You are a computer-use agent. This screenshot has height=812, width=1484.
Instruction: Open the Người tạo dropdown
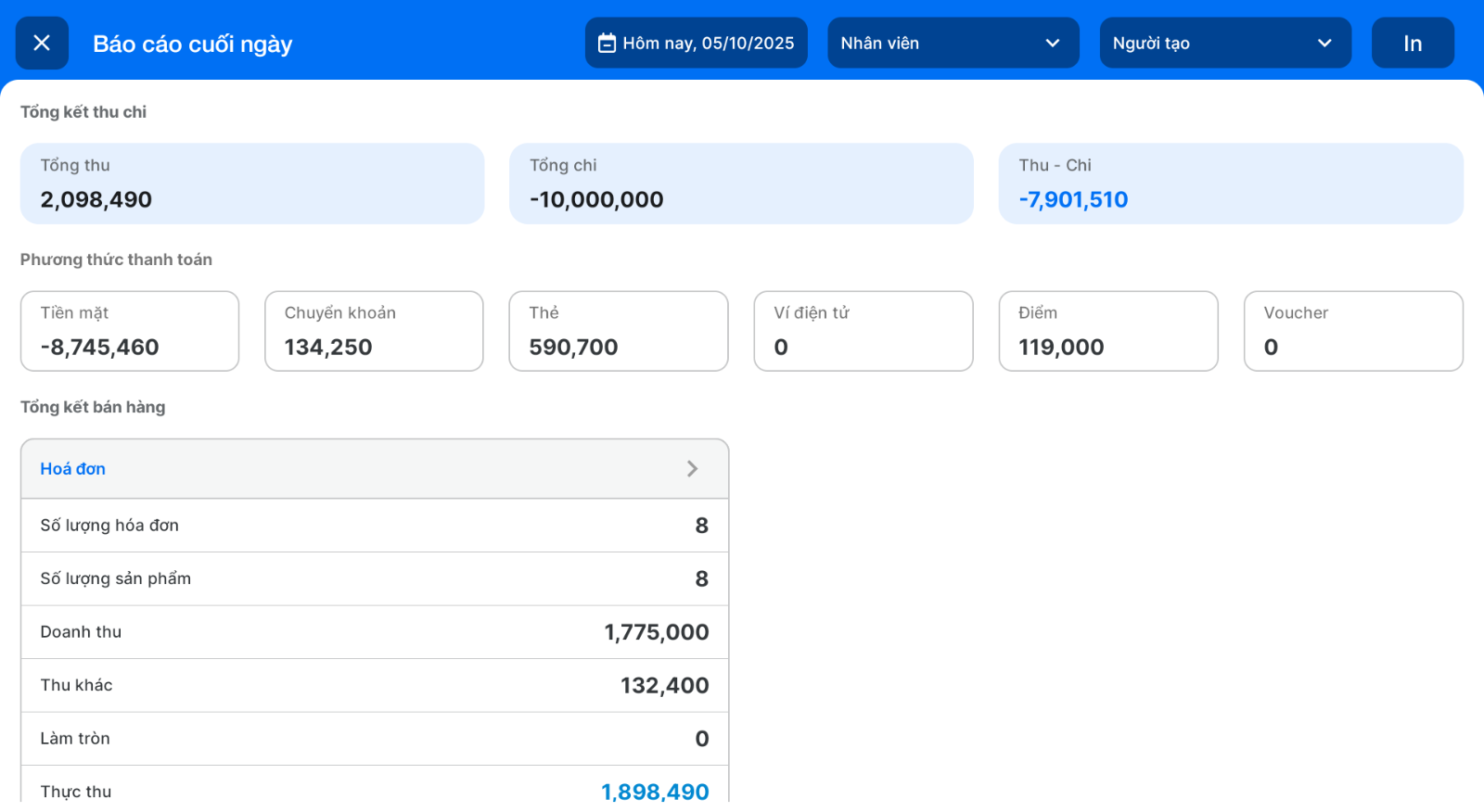coord(1224,43)
